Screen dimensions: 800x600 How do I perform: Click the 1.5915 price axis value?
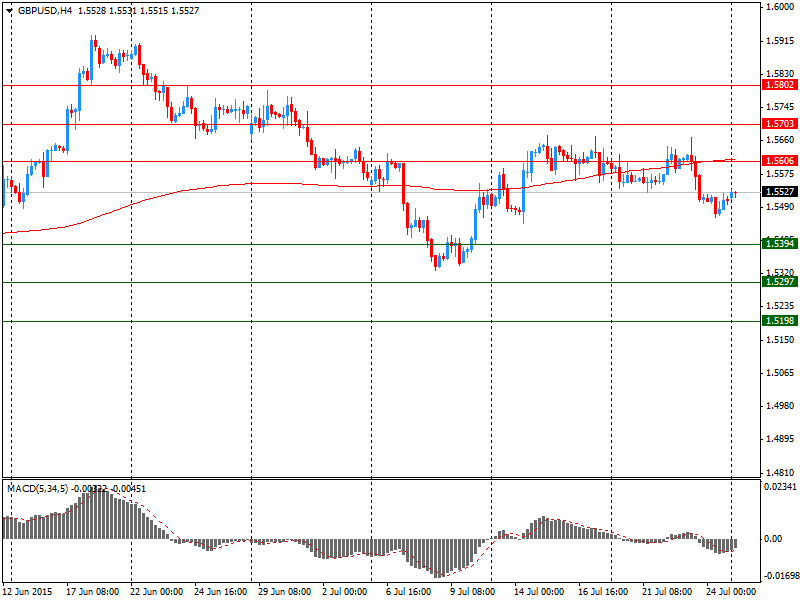pyautogui.click(x=780, y=41)
